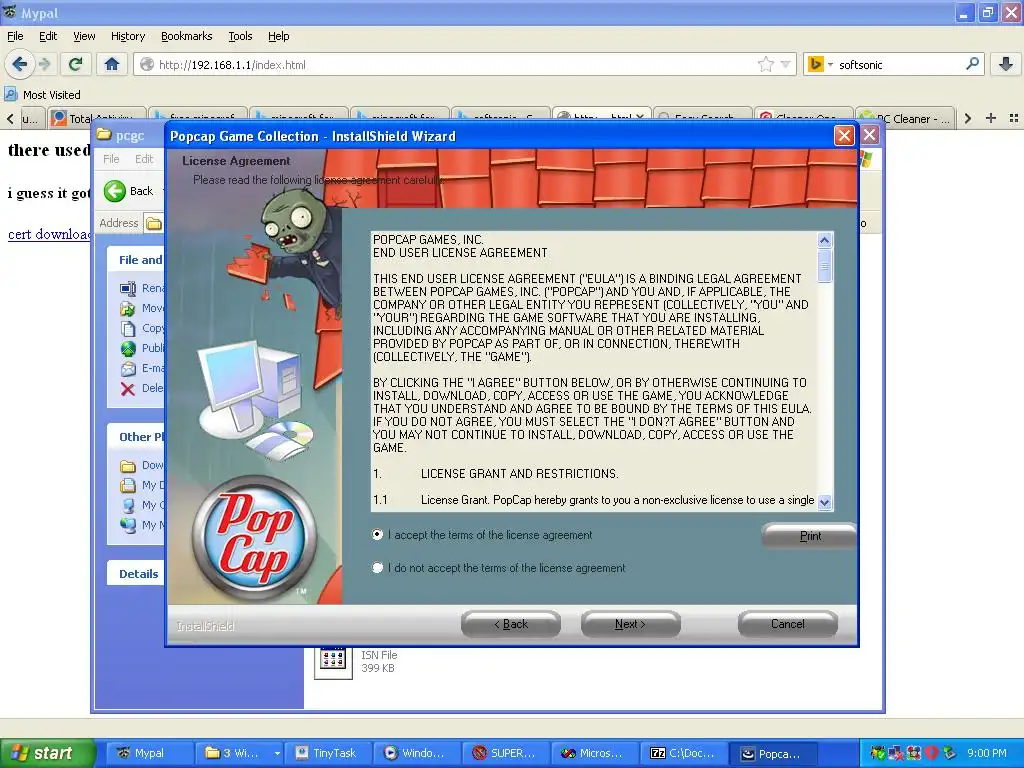The height and width of the screenshot is (768, 1024).
Task: Open a new browser tab
Action: 991,118
